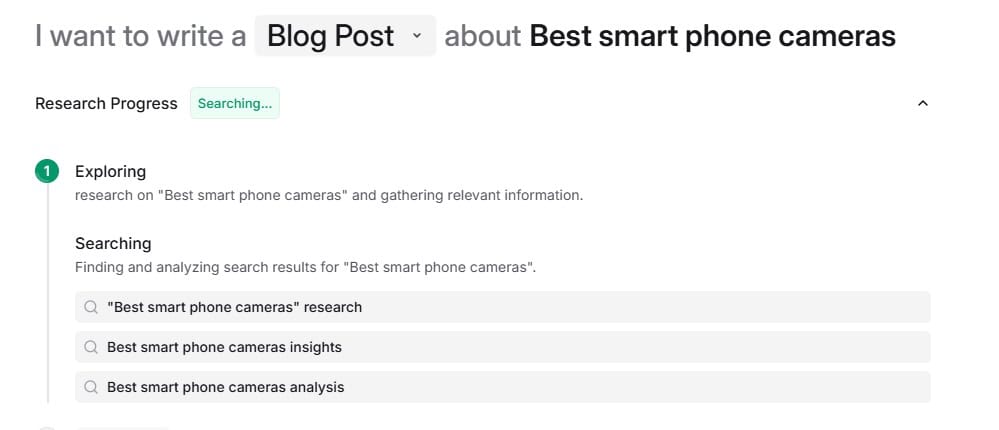Click the small arrow next to Blog Post
Image resolution: width=999 pixels, height=430 pixels.
(417, 37)
